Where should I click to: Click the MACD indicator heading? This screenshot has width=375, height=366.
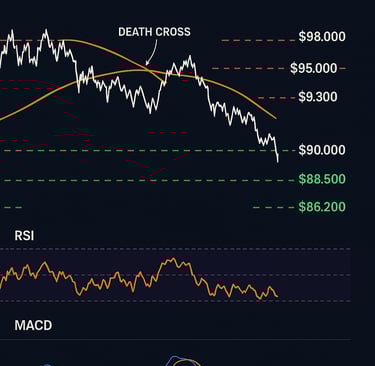[x=33, y=325]
